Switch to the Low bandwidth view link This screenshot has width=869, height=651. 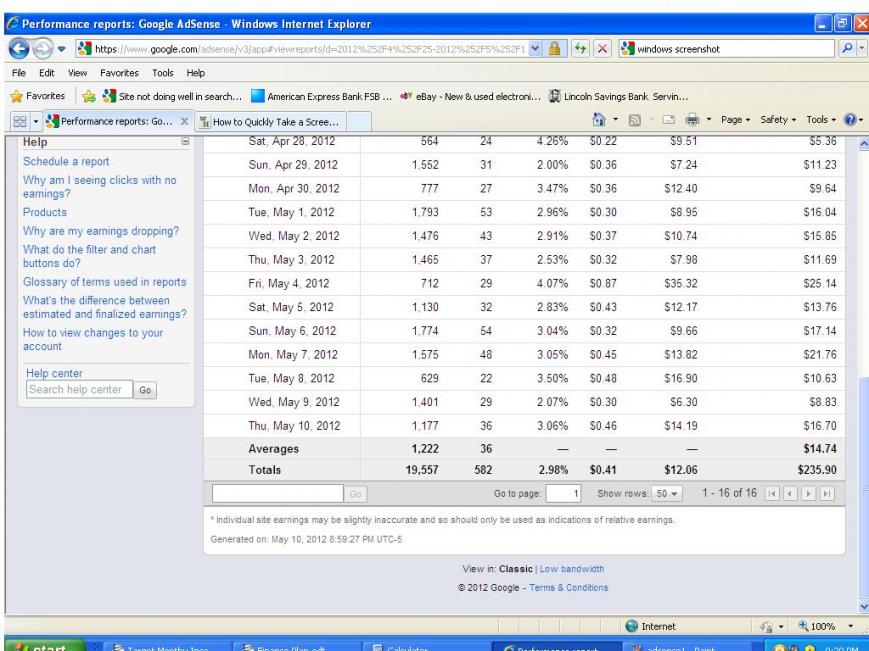572,568
